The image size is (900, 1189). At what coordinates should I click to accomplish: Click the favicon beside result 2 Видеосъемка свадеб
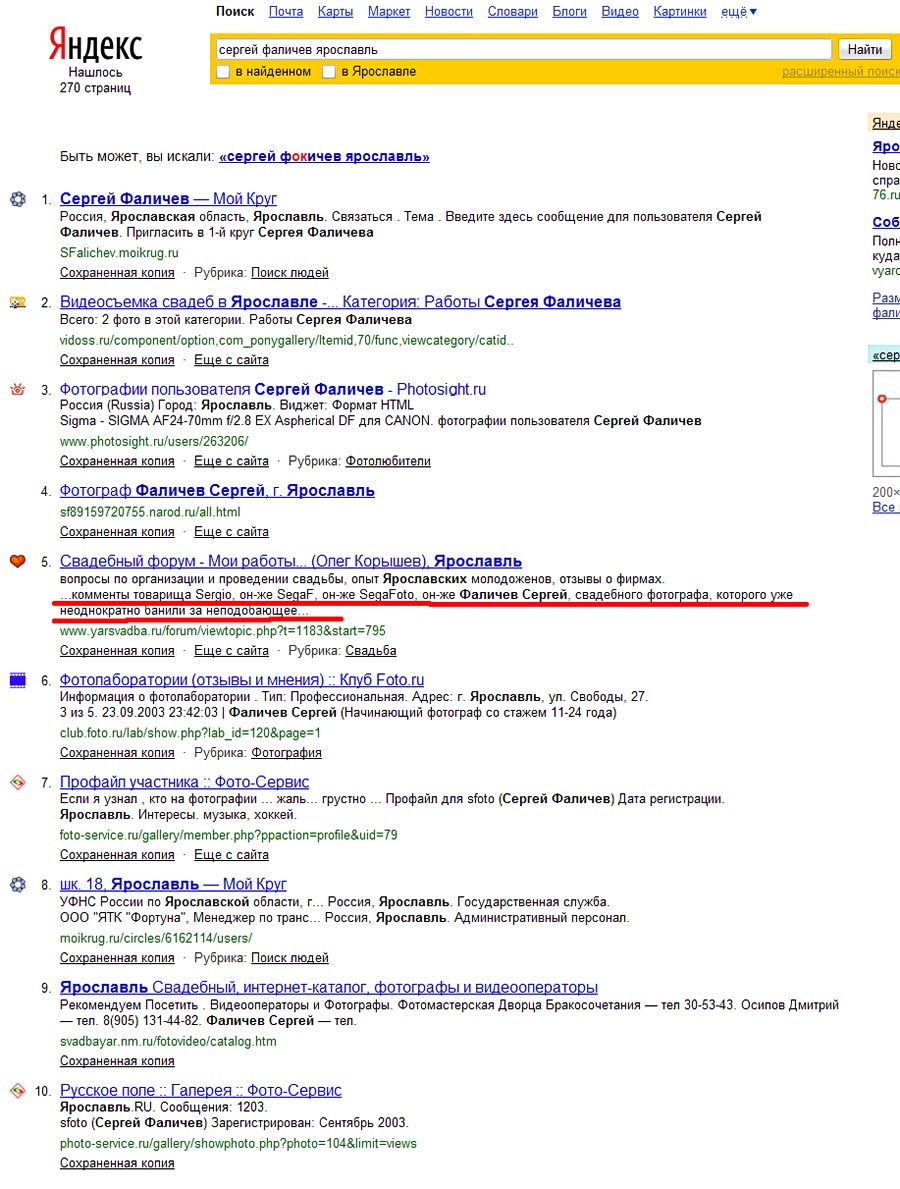17,303
